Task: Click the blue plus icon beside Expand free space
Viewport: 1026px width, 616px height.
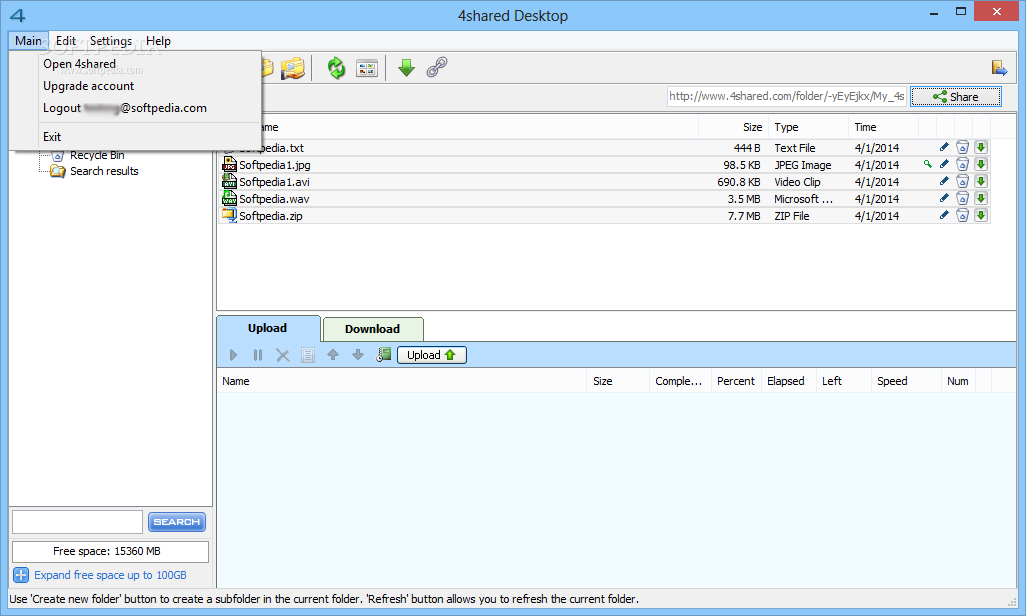Action: pyautogui.click(x=21, y=575)
